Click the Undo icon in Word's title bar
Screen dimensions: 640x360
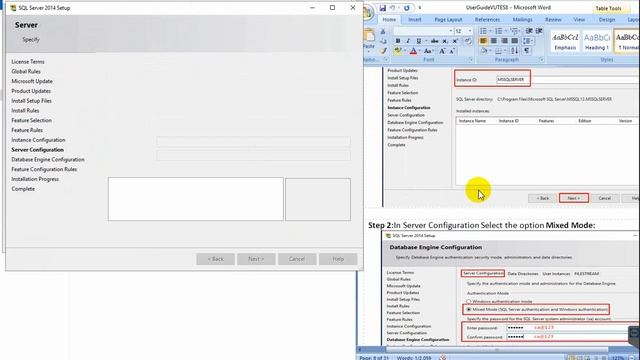pyautogui.click(x=393, y=8)
